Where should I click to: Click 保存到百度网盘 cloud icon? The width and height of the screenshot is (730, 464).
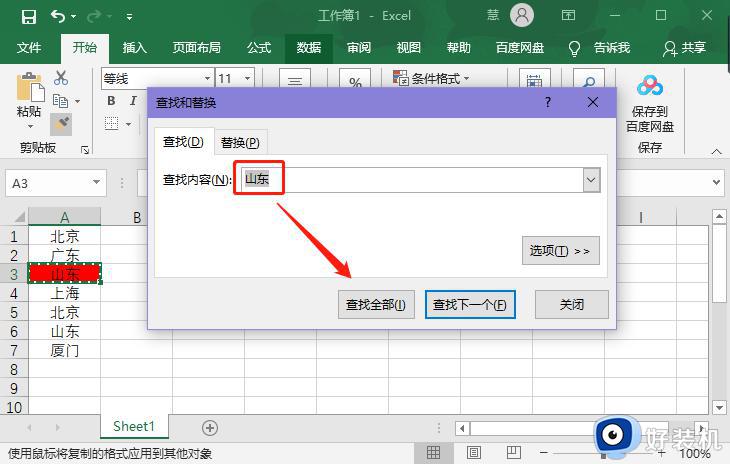[x=650, y=86]
